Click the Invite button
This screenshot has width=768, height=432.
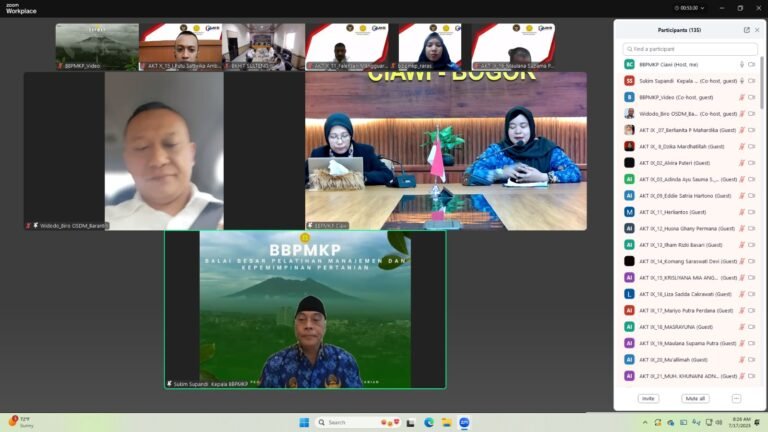click(648, 398)
